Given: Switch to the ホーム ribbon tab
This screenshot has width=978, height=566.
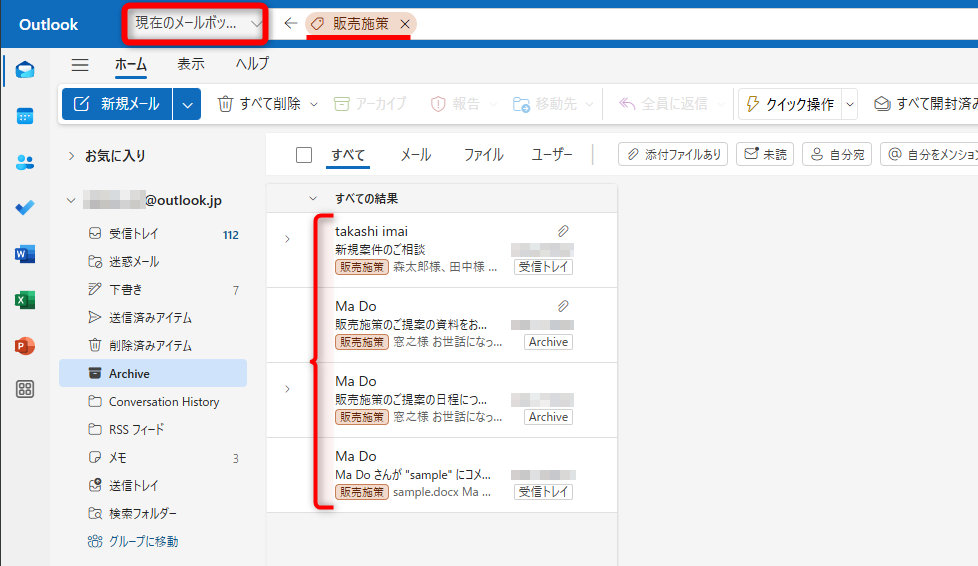Looking at the screenshot, I should click(131, 64).
